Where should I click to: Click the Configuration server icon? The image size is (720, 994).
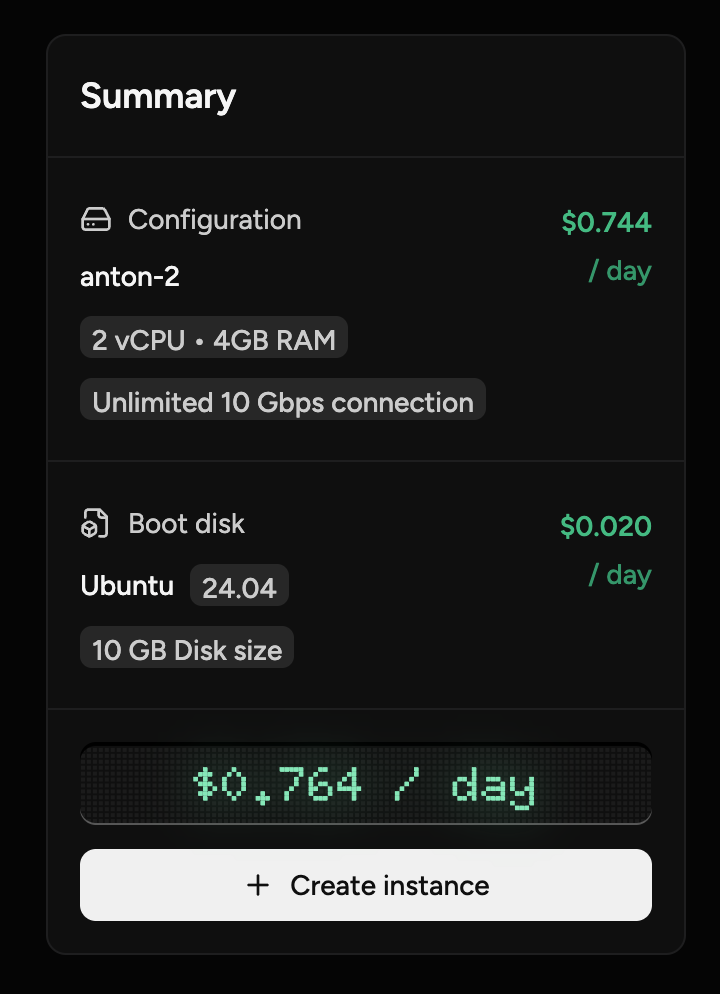tap(95, 220)
